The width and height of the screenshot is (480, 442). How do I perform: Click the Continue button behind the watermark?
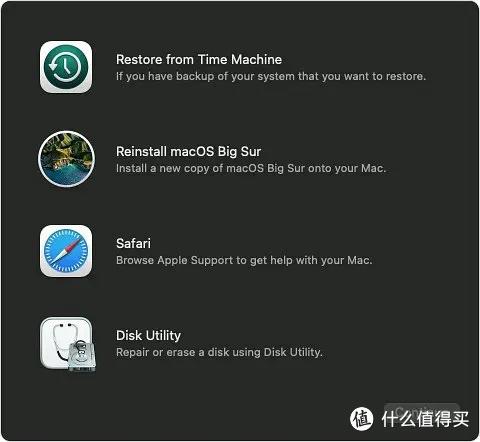tap(422, 412)
